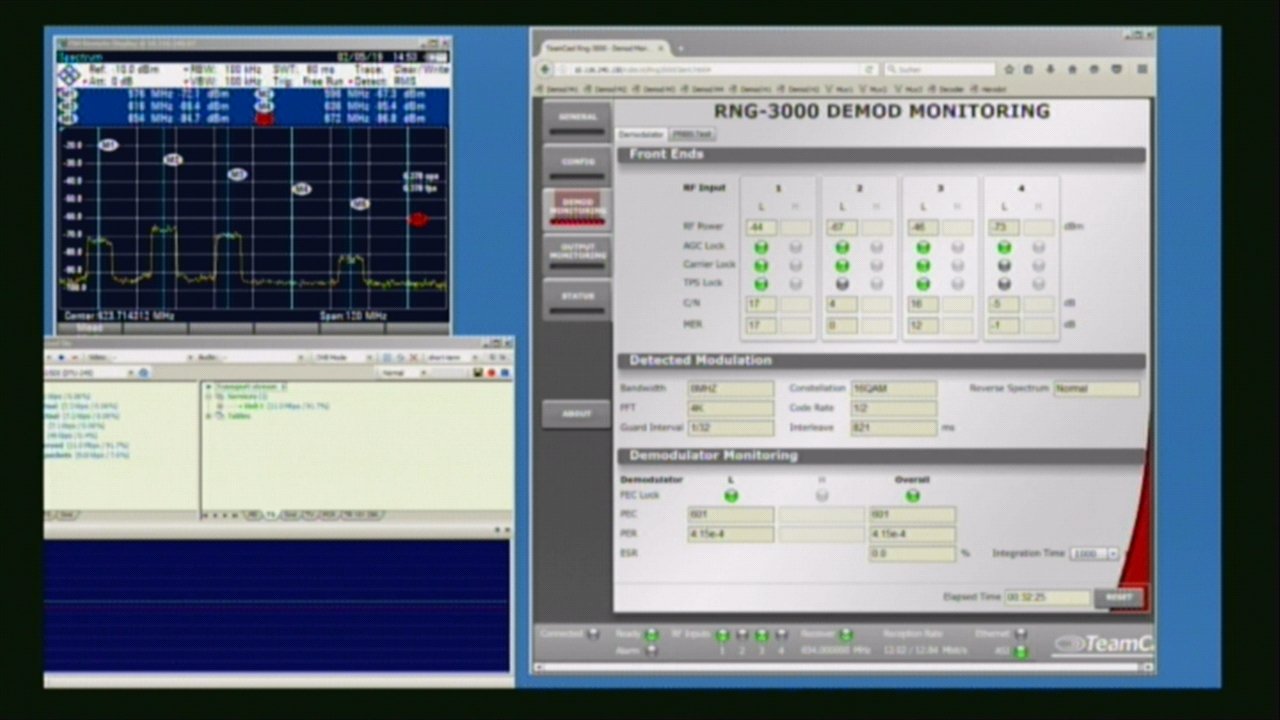1280x720 pixels.
Task: Open a new browser tab
Action: 680,48
